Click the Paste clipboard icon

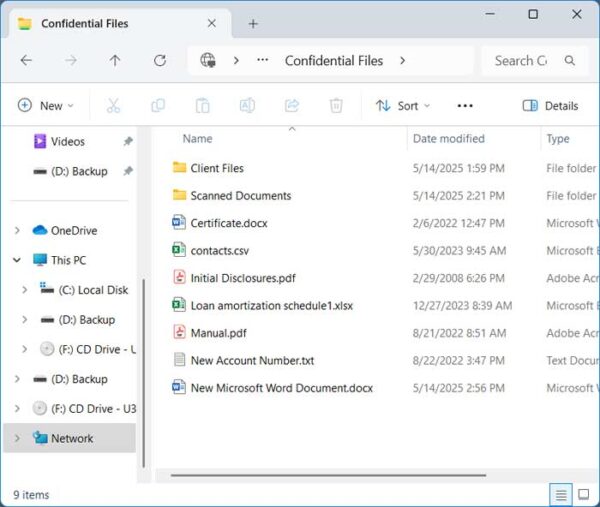coord(202,106)
